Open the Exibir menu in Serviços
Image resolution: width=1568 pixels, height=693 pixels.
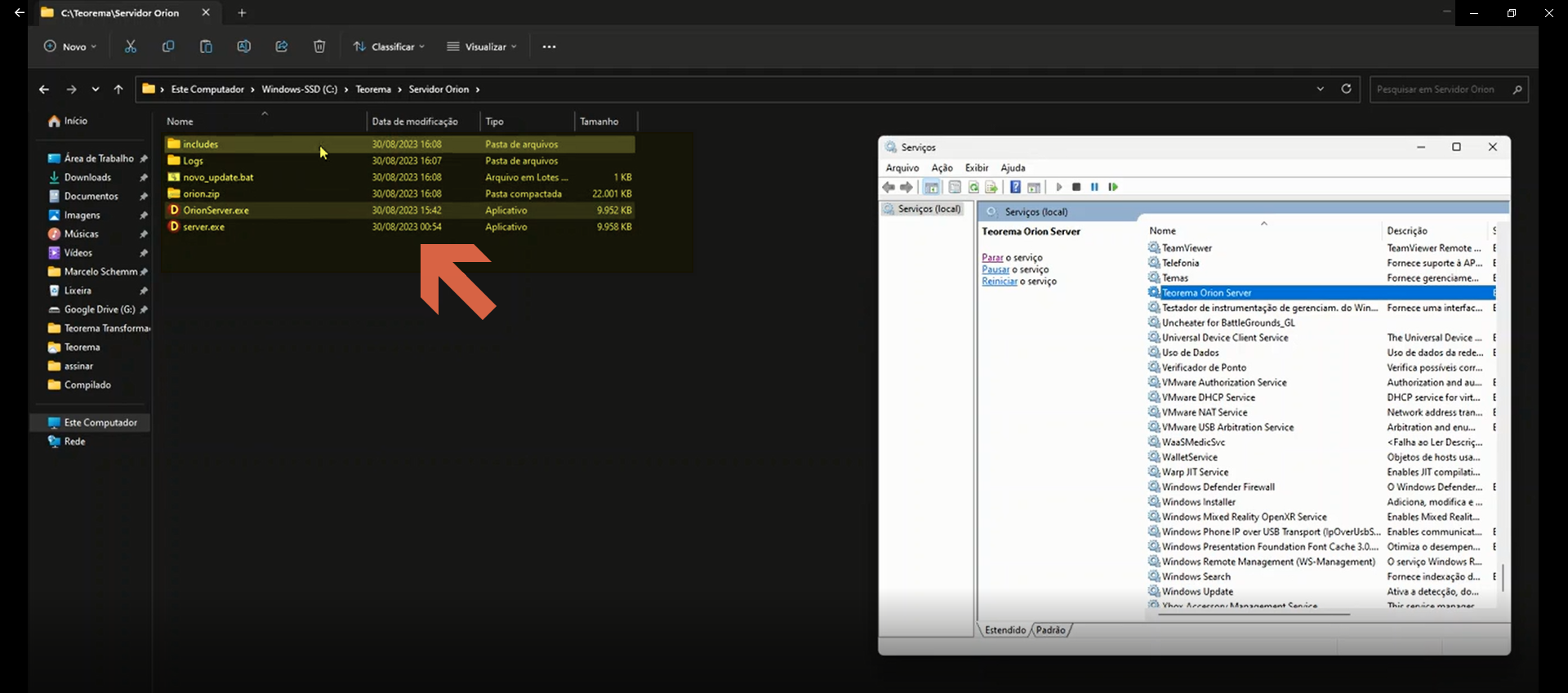click(x=977, y=167)
